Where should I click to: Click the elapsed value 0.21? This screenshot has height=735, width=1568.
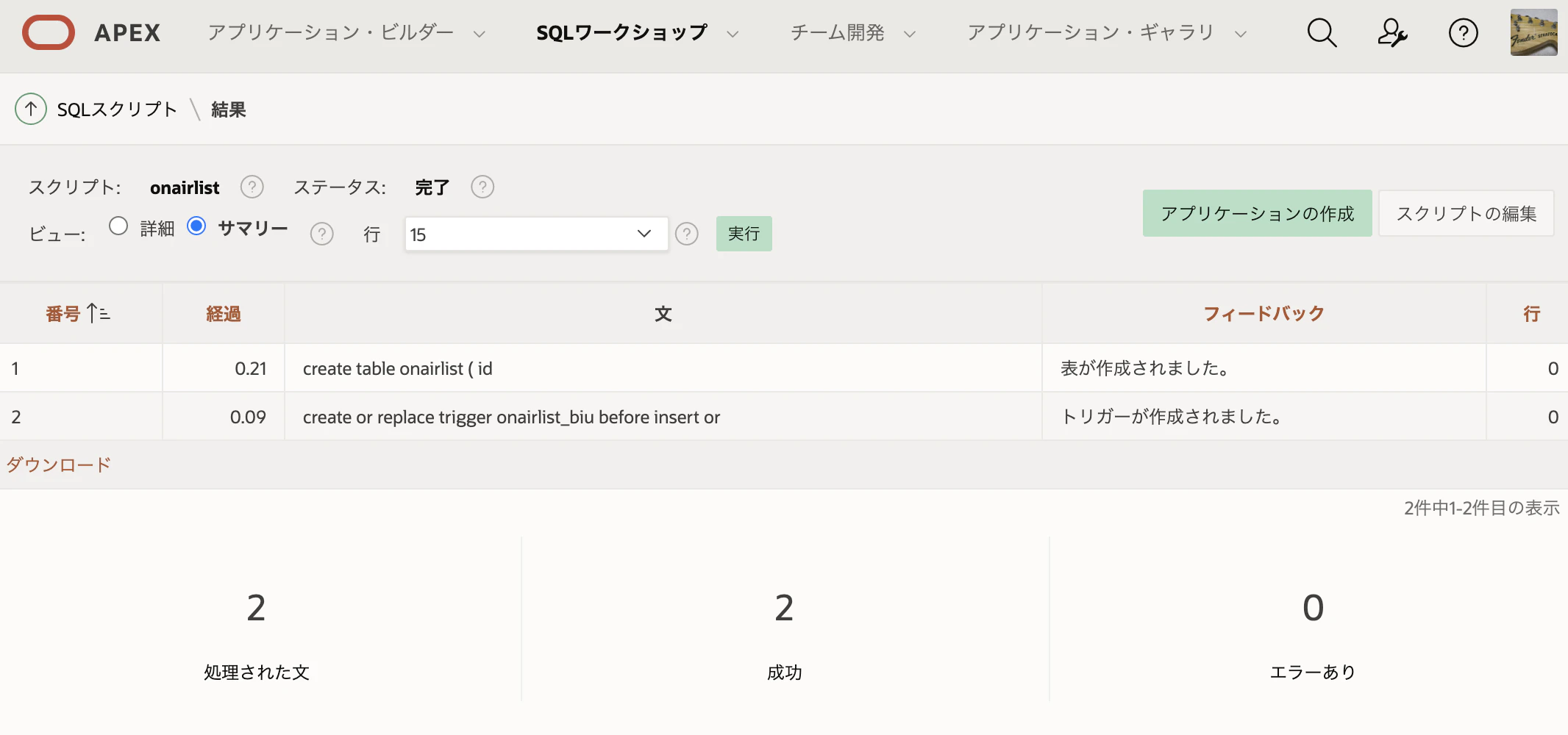click(x=251, y=368)
